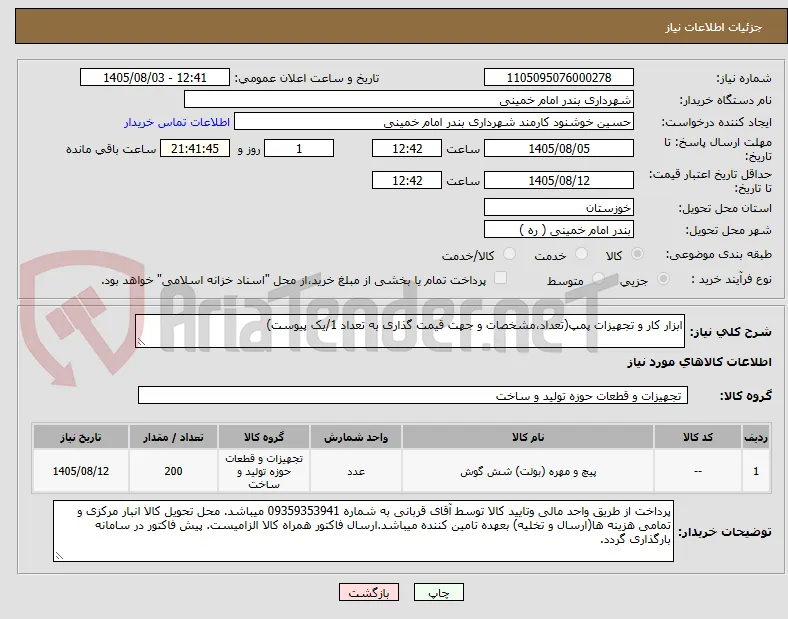Click the جزئیات اطلاعات نیاز header title
The width and height of the screenshot is (788, 619).
tap(714, 27)
